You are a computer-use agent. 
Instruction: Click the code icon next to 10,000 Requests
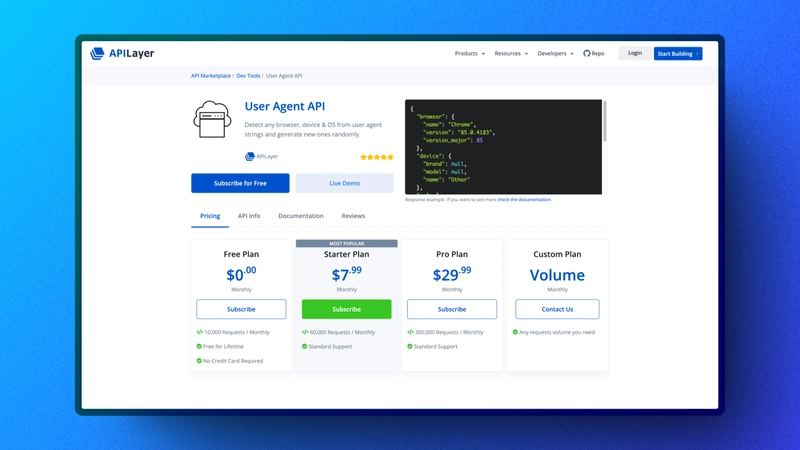pyautogui.click(x=199, y=332)
